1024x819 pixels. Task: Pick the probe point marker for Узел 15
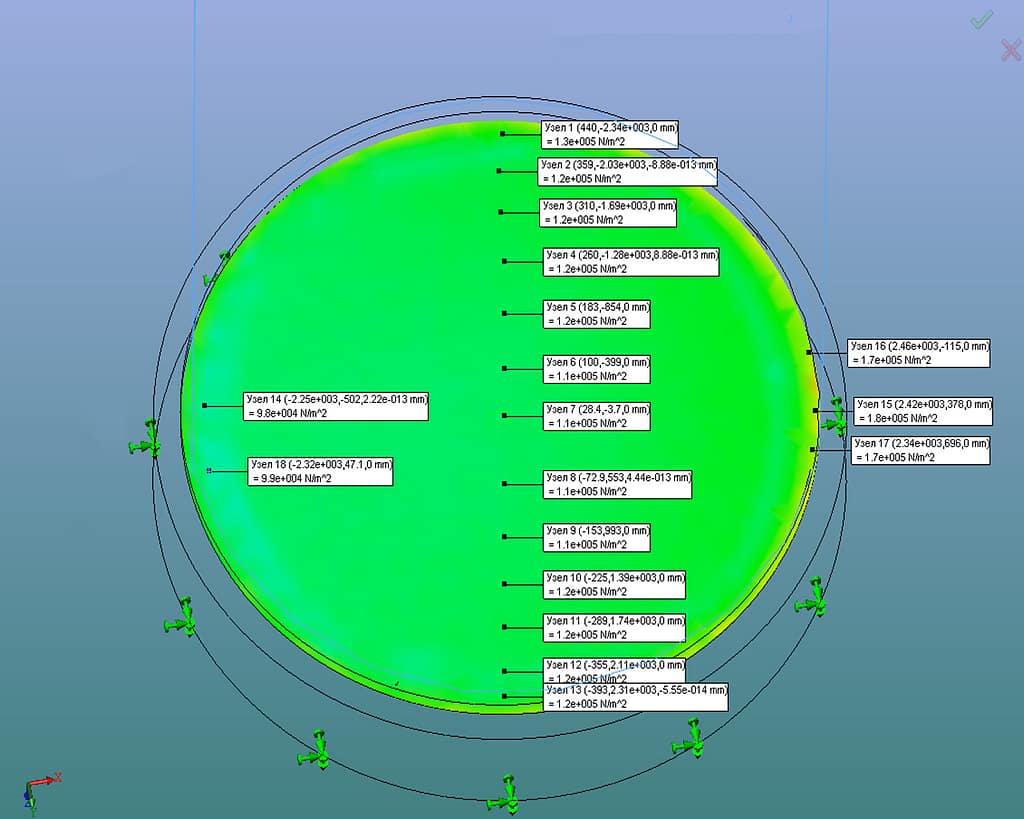[816, 410]
